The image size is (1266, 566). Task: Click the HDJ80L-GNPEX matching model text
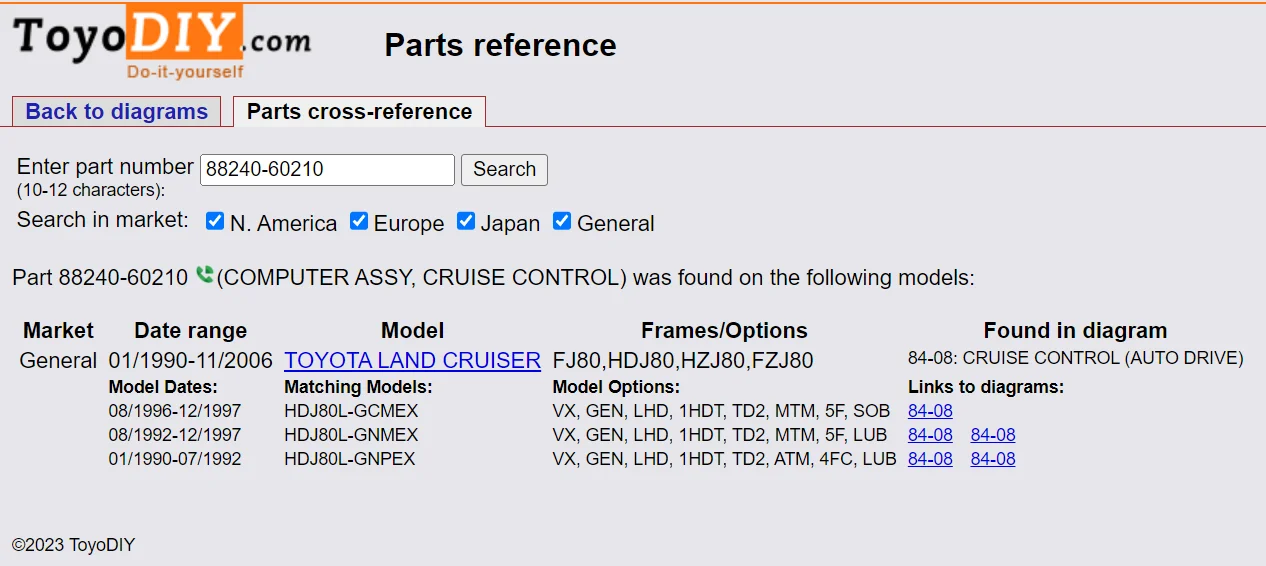coord(350,459)
